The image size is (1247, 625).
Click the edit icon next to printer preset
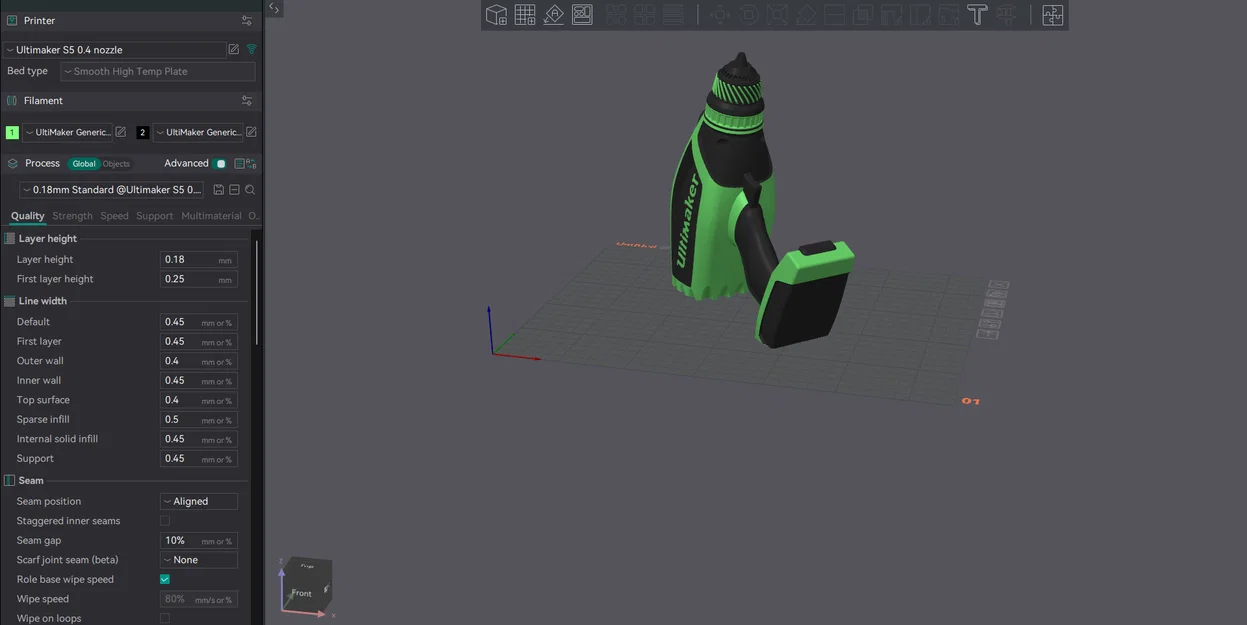point(234,48)
